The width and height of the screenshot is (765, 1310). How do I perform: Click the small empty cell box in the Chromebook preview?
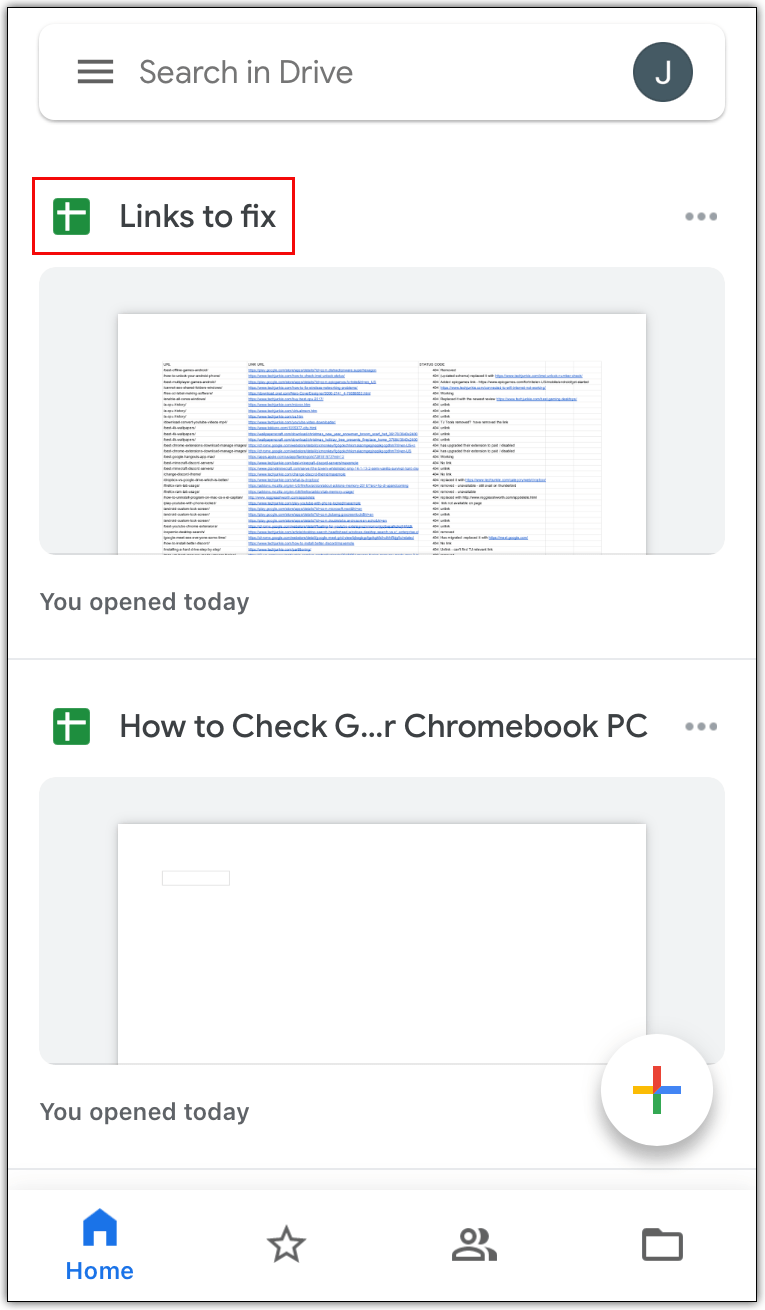196,878
